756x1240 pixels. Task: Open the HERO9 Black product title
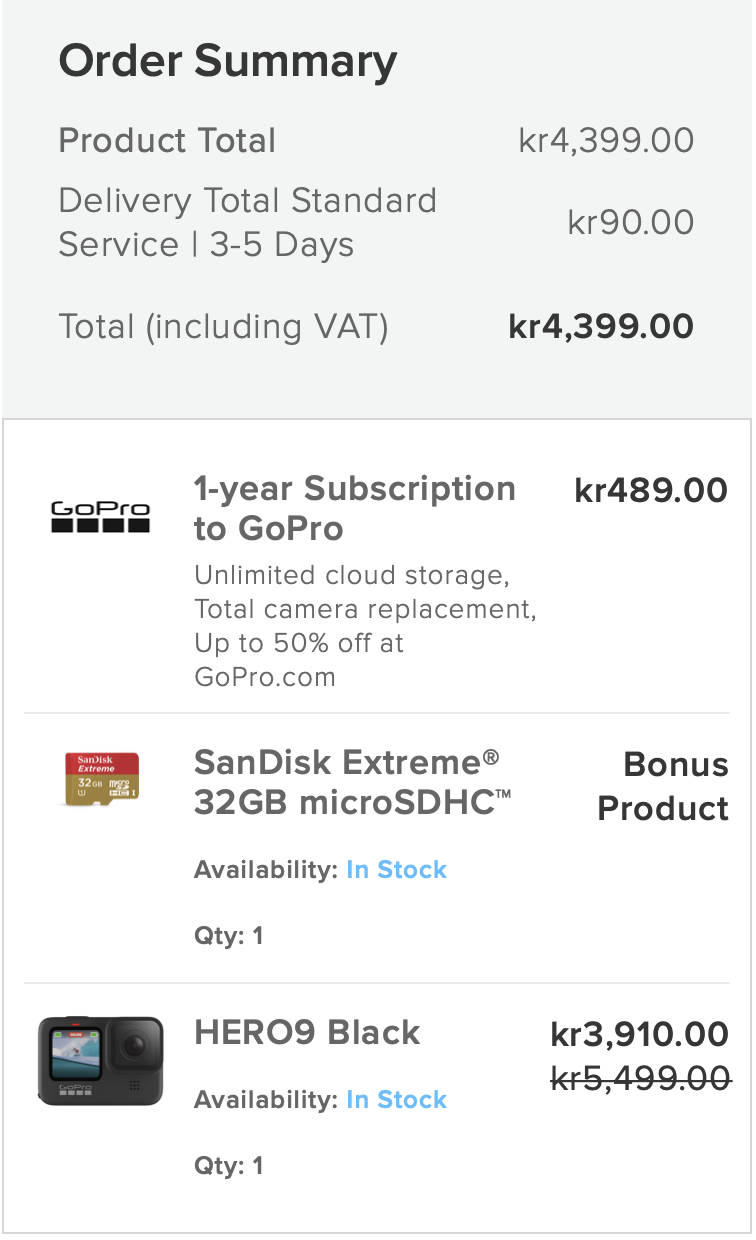307,1032
